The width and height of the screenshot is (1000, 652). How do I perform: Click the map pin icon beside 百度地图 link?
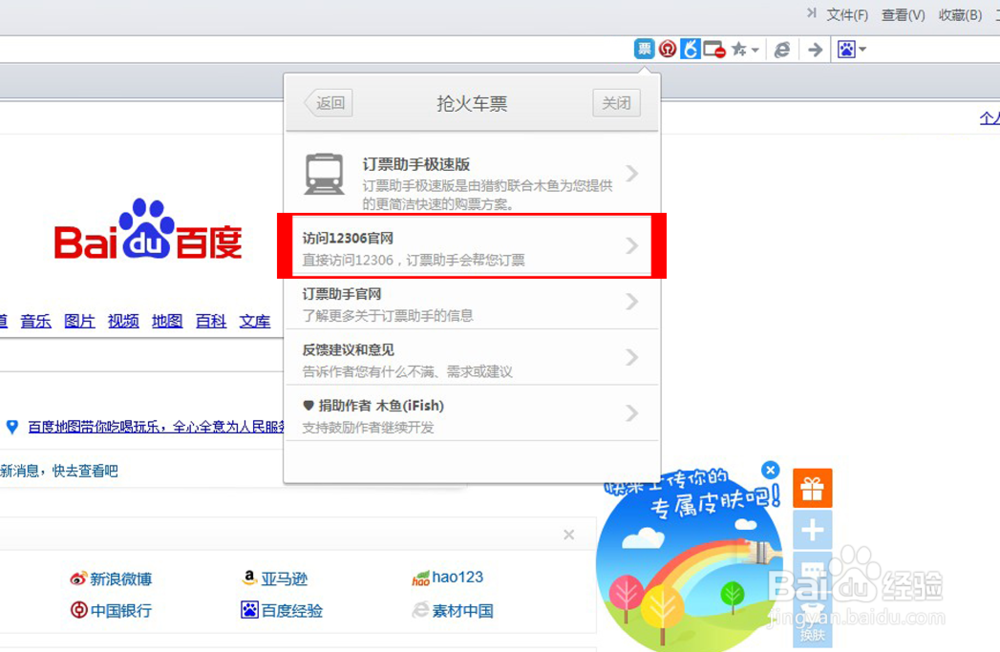(12, 427)
